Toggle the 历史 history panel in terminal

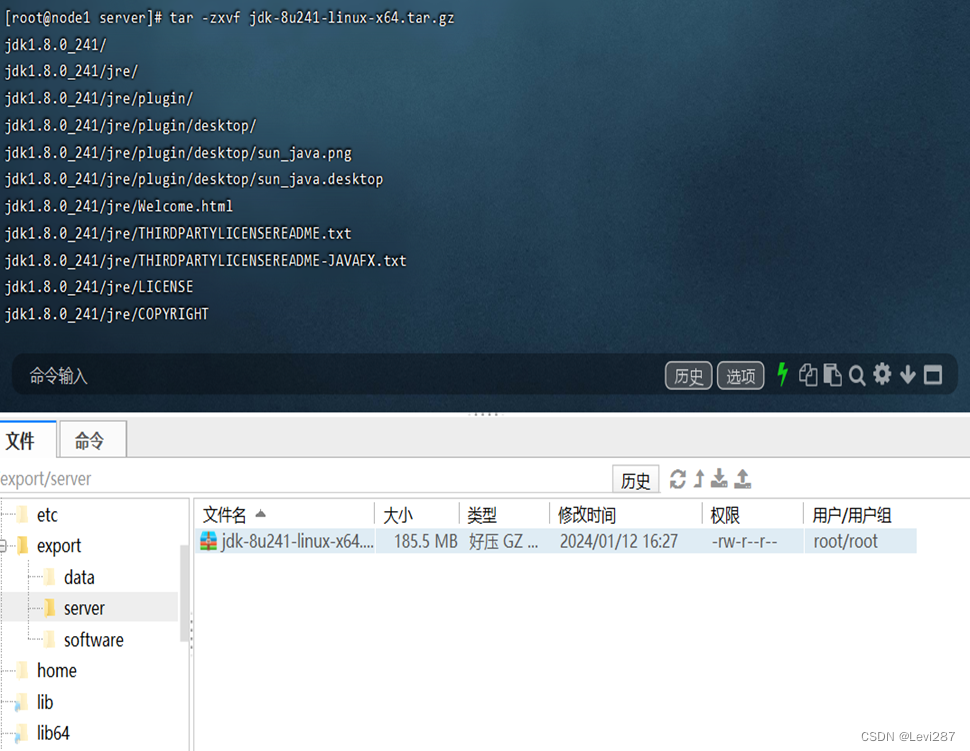[x=688, y=375]
